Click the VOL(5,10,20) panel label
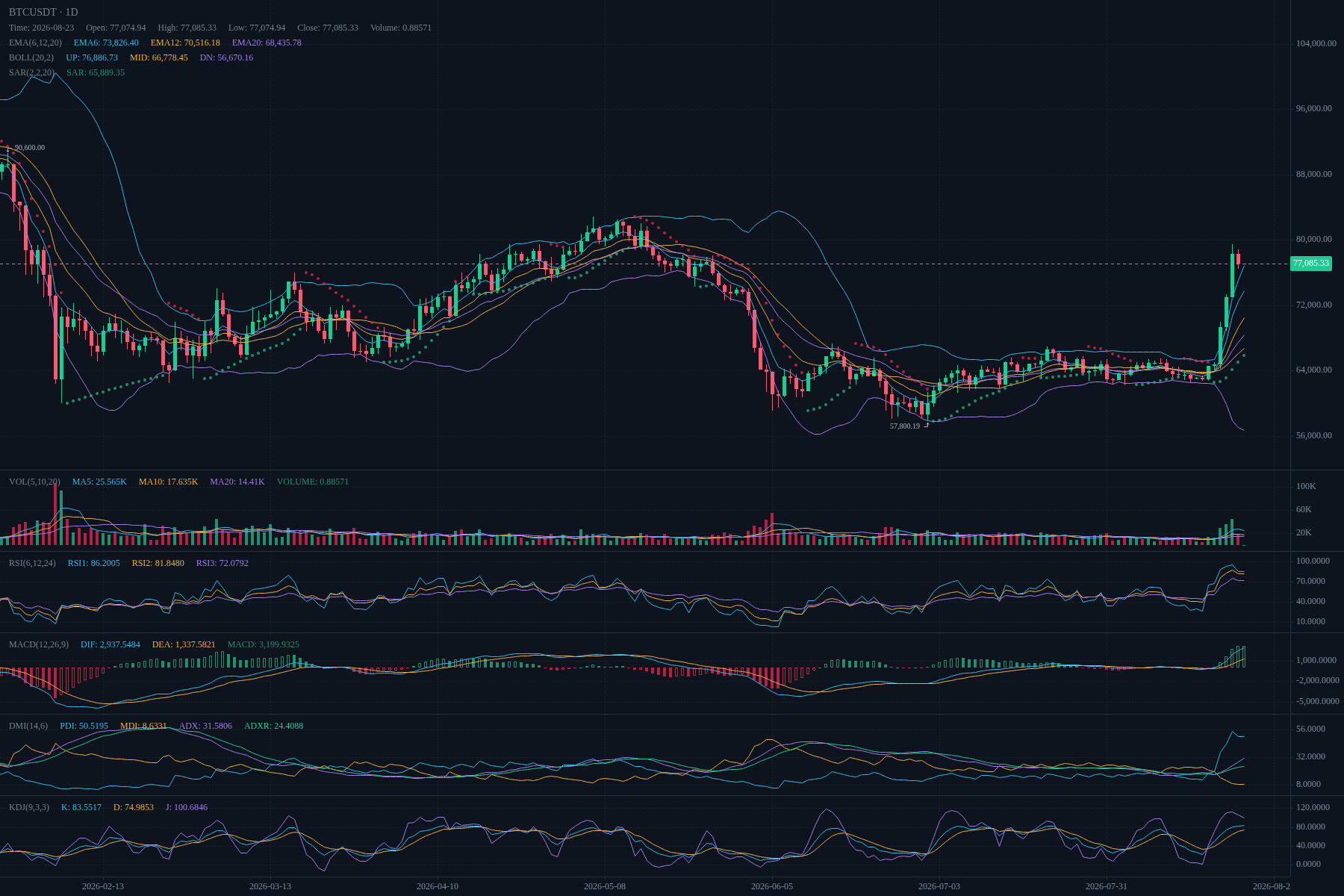 tap(34, 482)
